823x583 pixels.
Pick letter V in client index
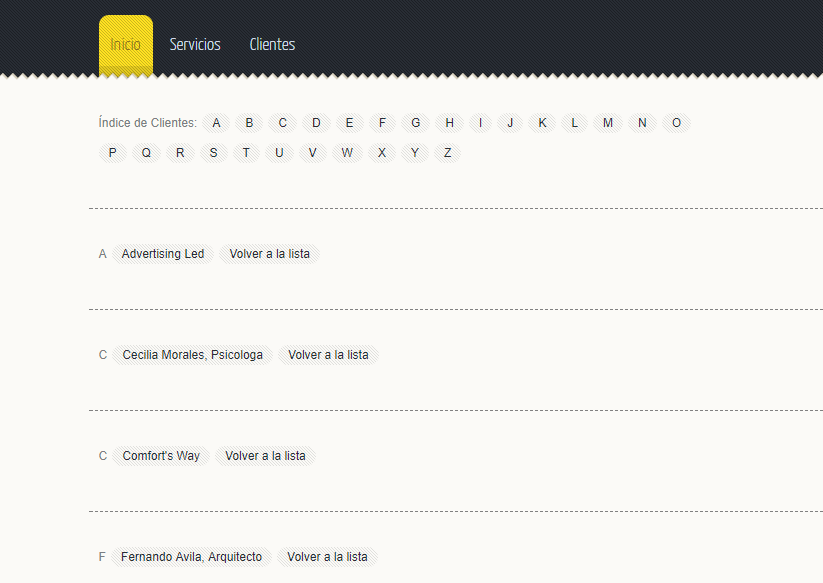pos(312,153)
